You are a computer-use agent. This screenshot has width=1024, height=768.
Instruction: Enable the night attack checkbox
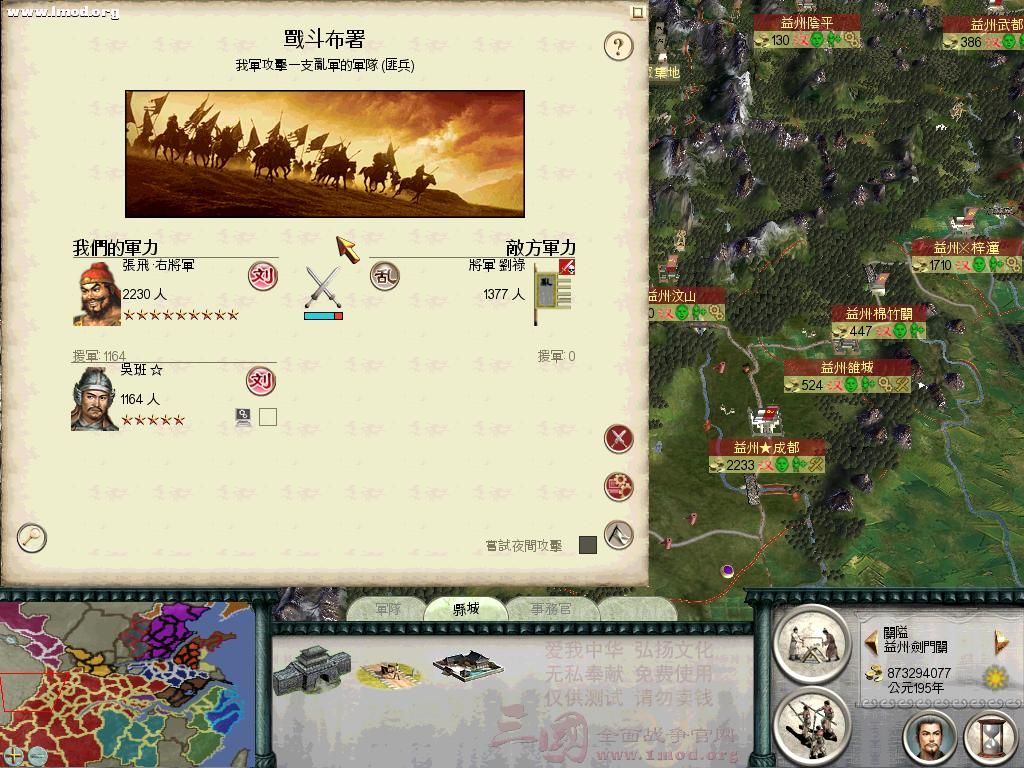(x=588, y=545)
